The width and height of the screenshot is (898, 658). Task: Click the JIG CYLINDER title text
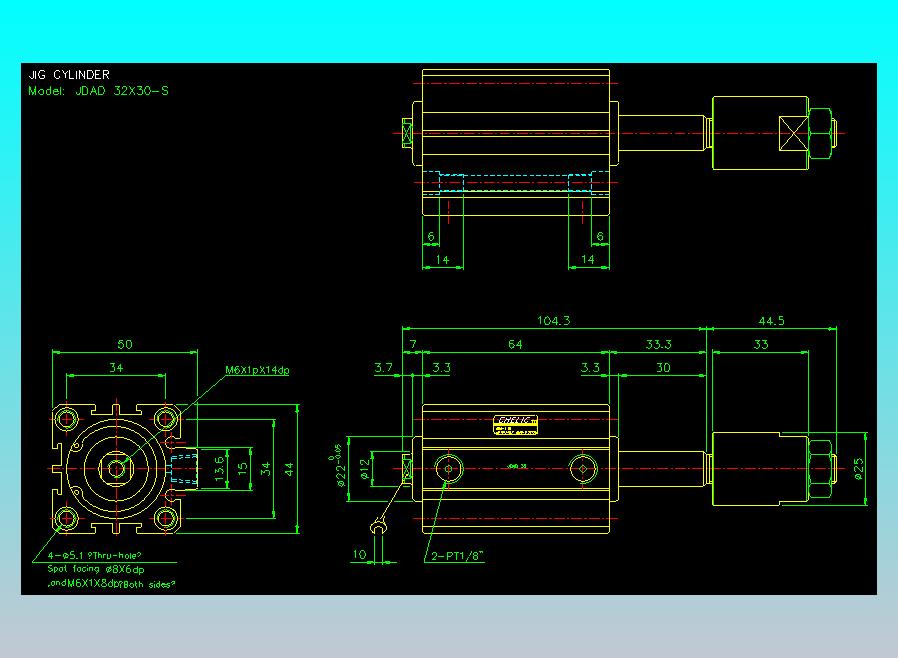[69, 74]
